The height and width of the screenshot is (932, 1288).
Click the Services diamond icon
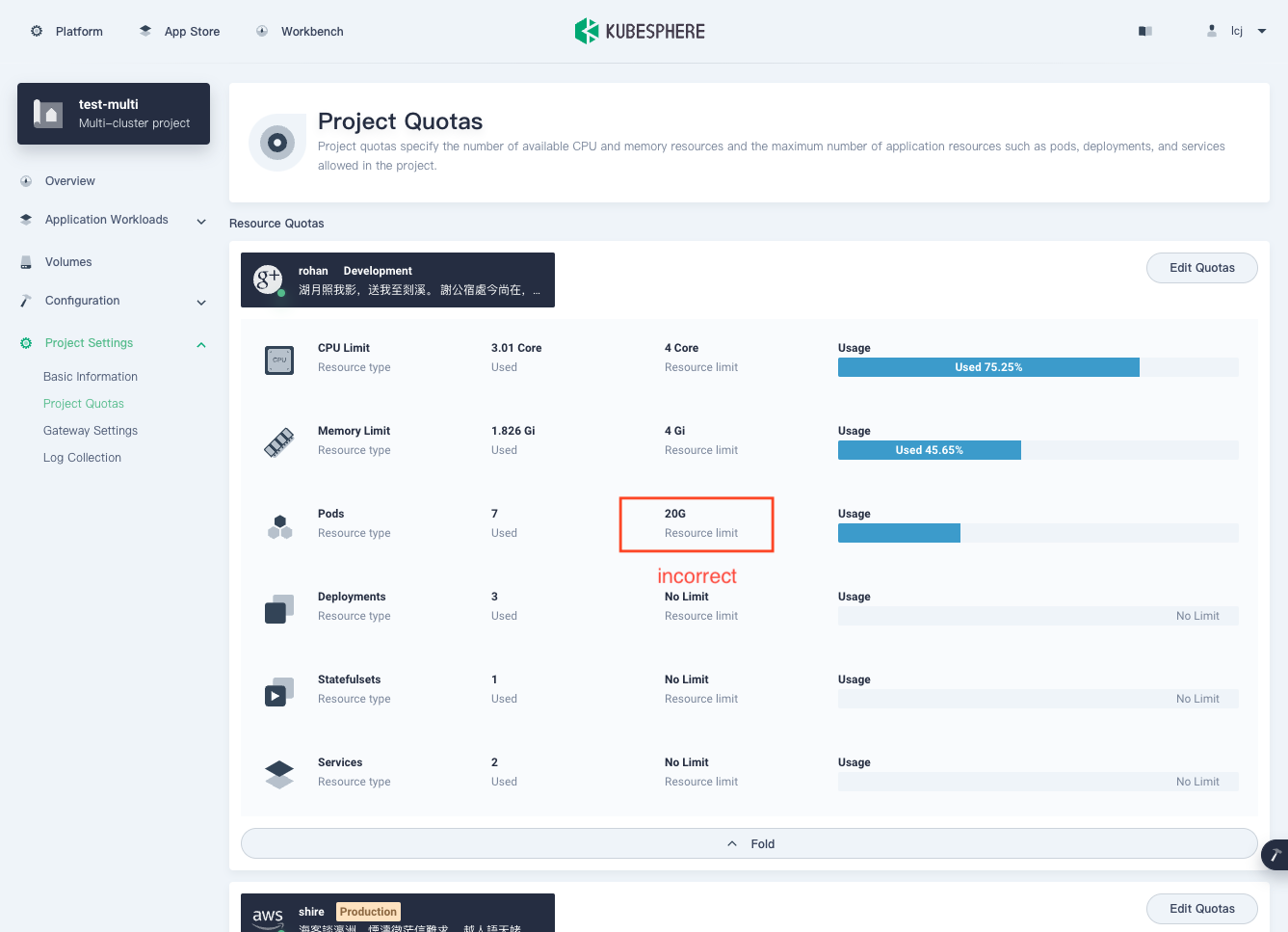pos(279,774)
